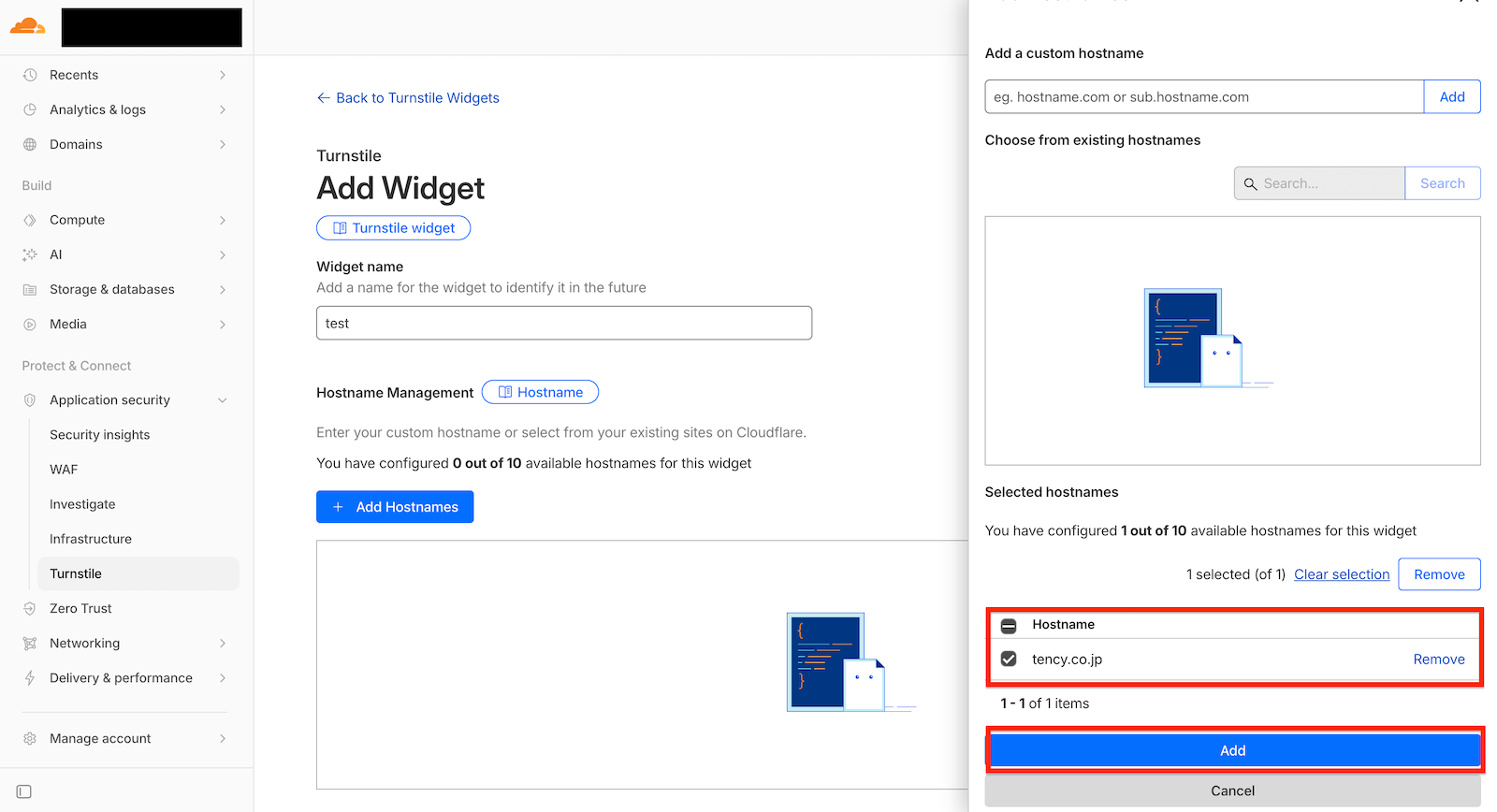This screenshot has height=812, width=1497.
Task: Collapse the sidebar using bottom panel icon
Action: coord(24,791)
